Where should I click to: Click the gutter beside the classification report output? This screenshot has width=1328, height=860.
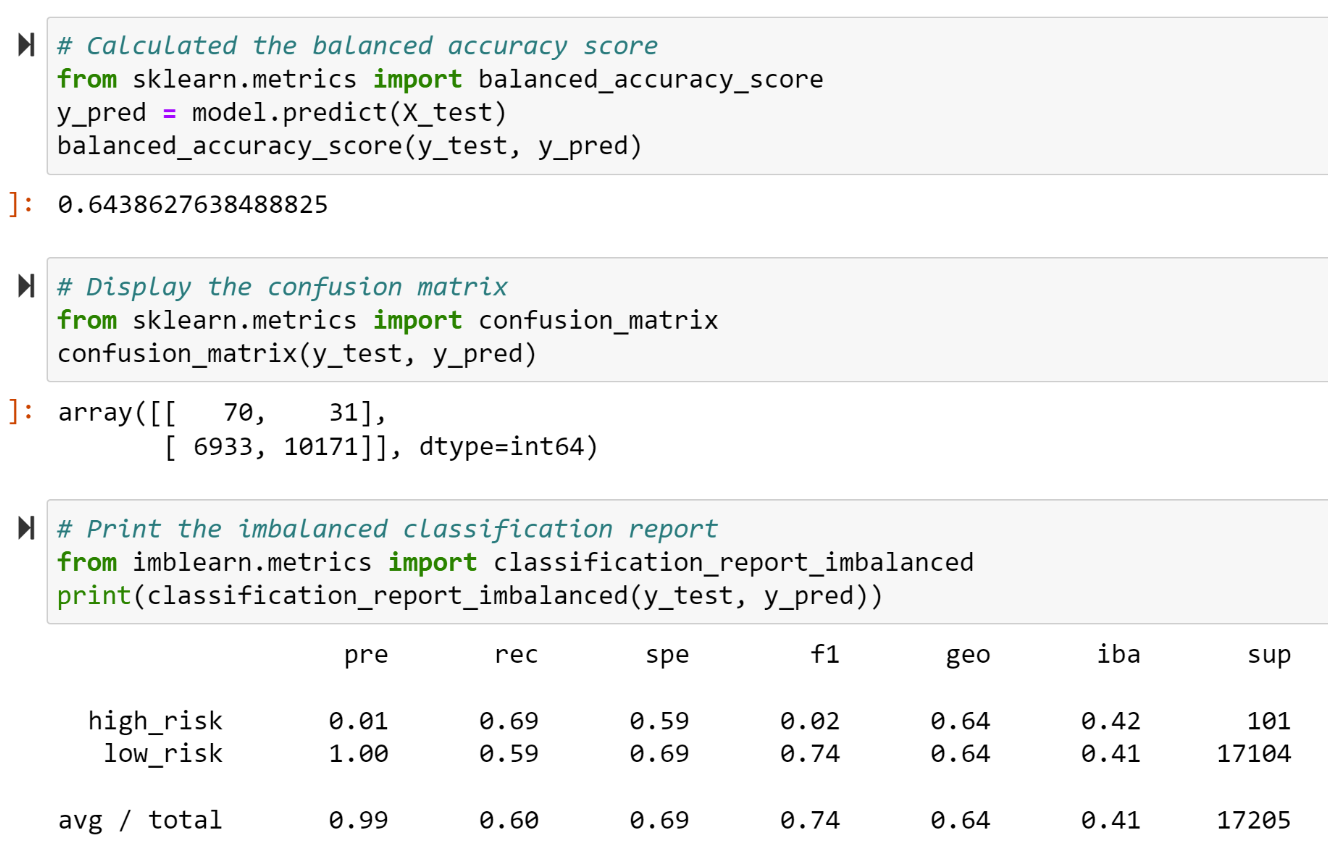(20, 720)
